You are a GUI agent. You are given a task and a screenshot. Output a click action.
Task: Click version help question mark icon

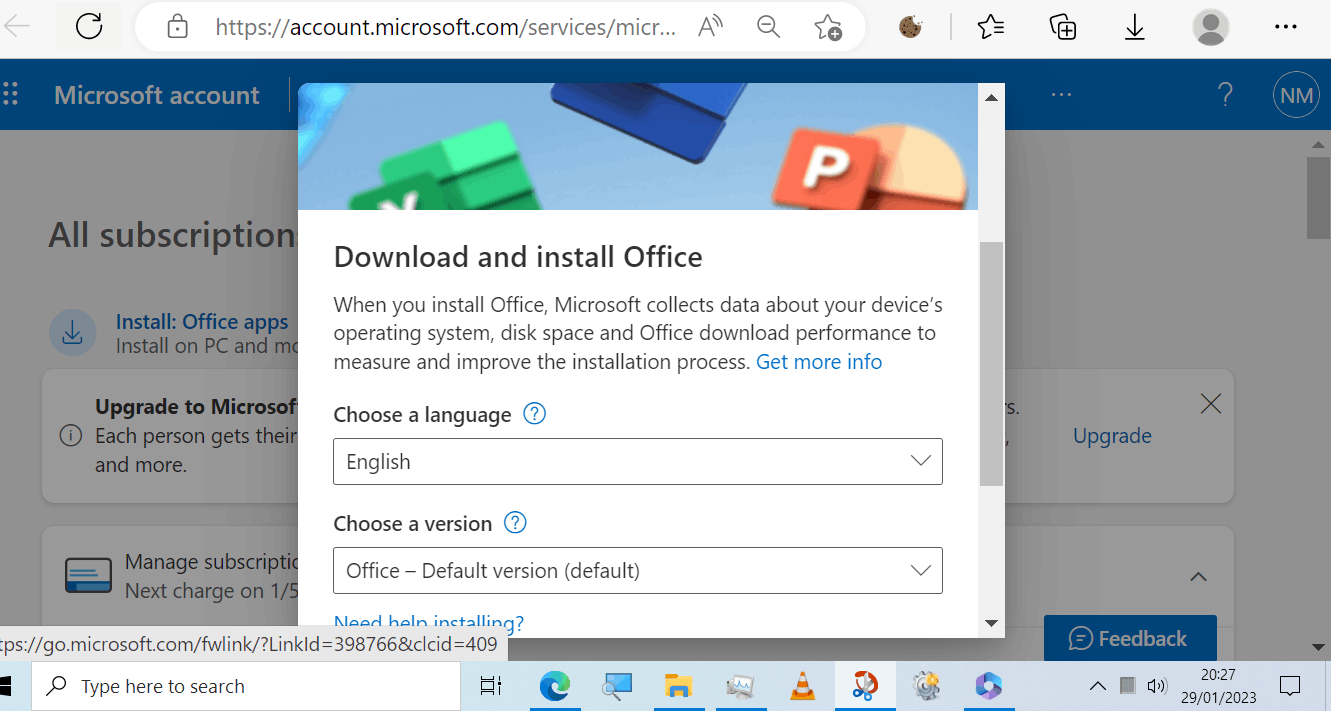(x=515, y=522)
